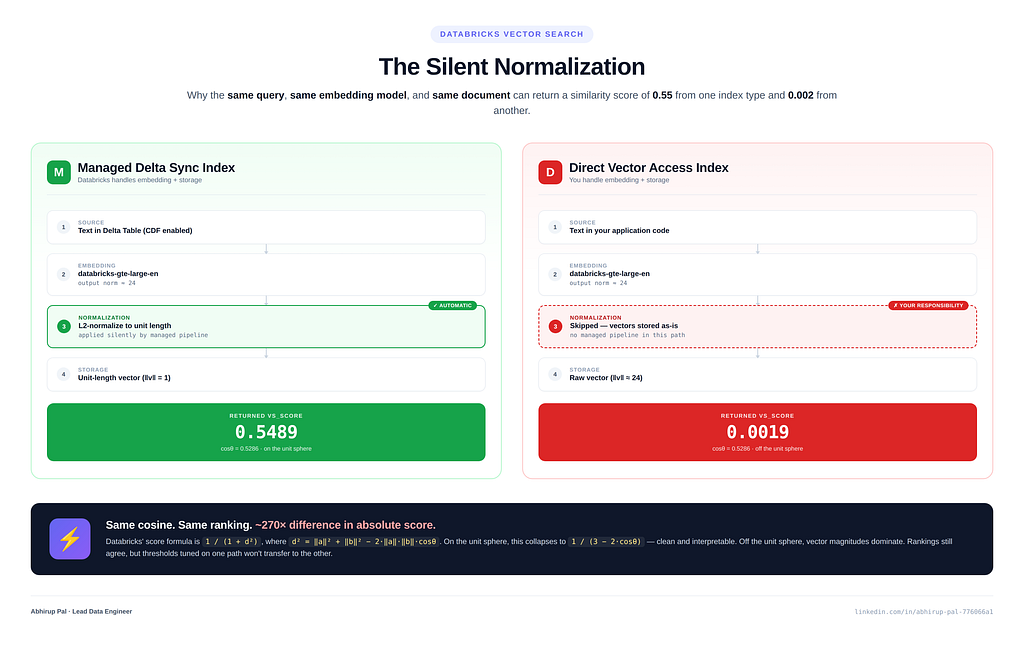Click the red Your Responsibility badge

click(x=928, y=305)
